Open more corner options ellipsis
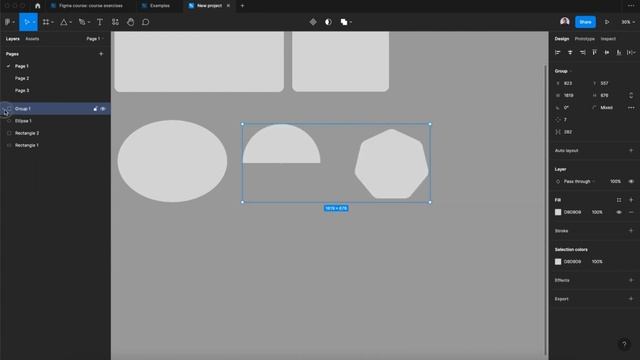 631,108
